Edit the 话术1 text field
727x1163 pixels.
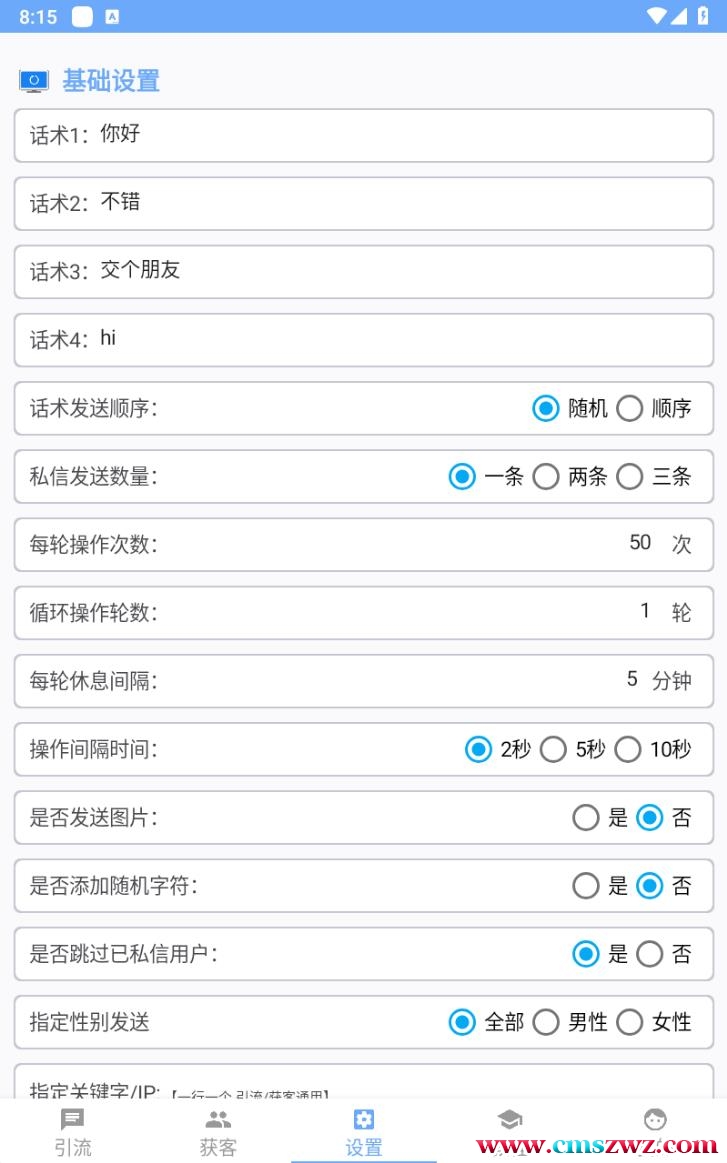click(x=400, y=135)
